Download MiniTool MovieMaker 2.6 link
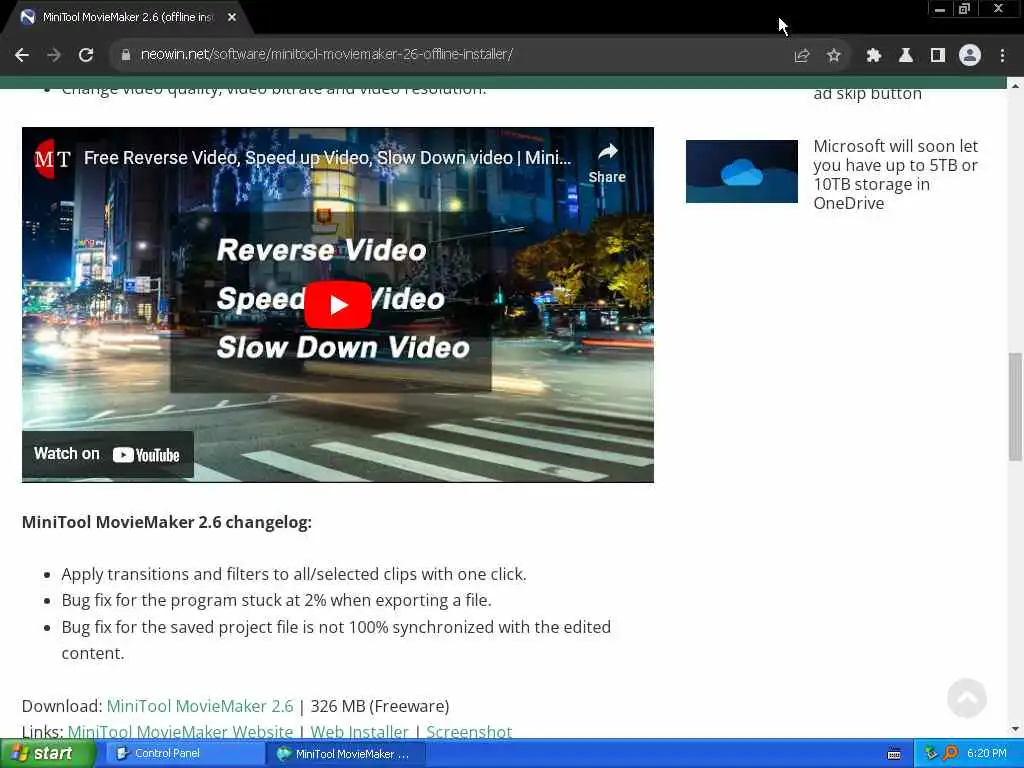This screenshot has width=1024, height=768. [x=200, y=706]
